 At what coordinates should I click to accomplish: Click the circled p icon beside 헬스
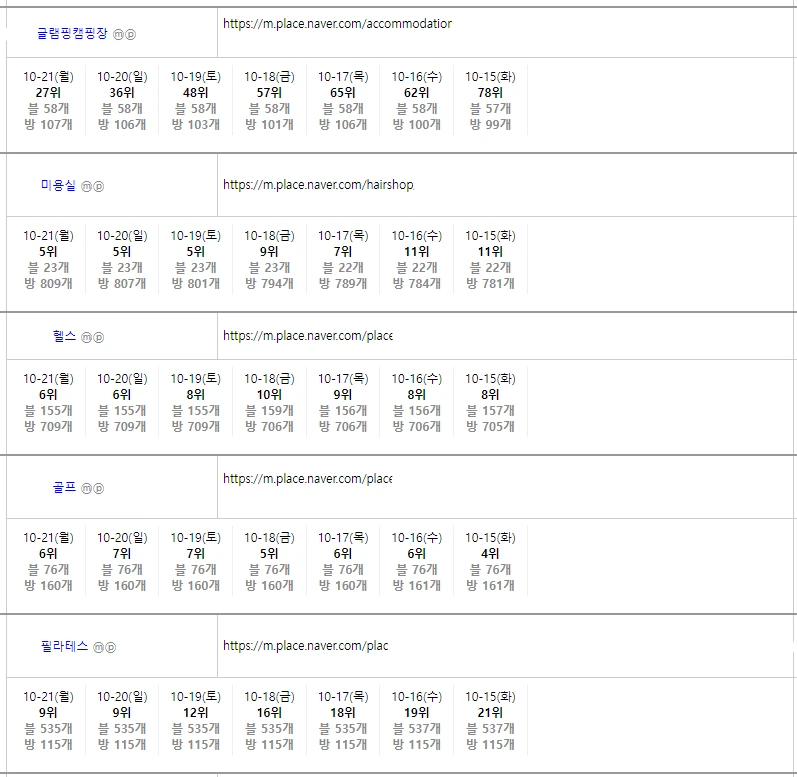(x=98, y=338)
